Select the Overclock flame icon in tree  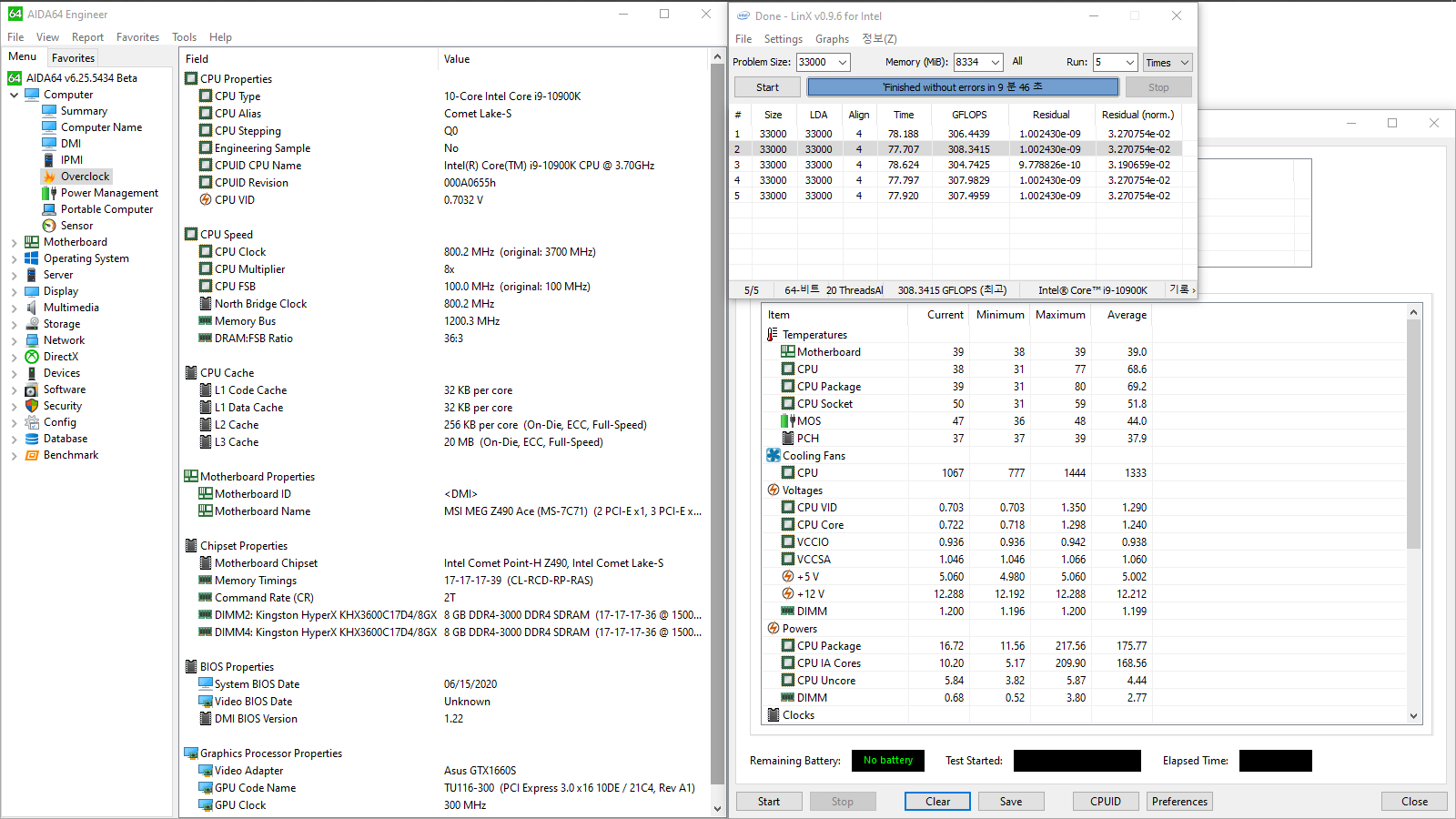pyautogui.click(x=49, y=177)
